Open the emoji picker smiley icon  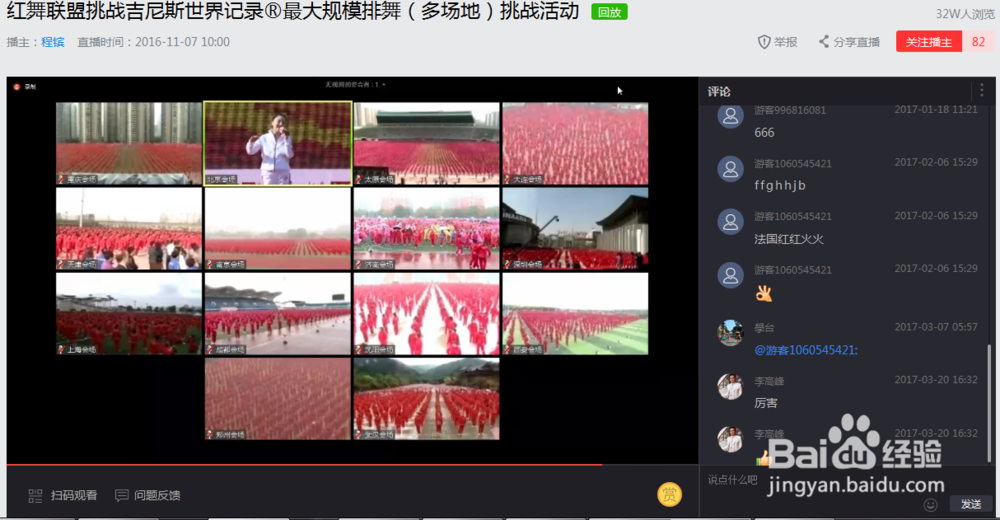(x=930, y=505)
